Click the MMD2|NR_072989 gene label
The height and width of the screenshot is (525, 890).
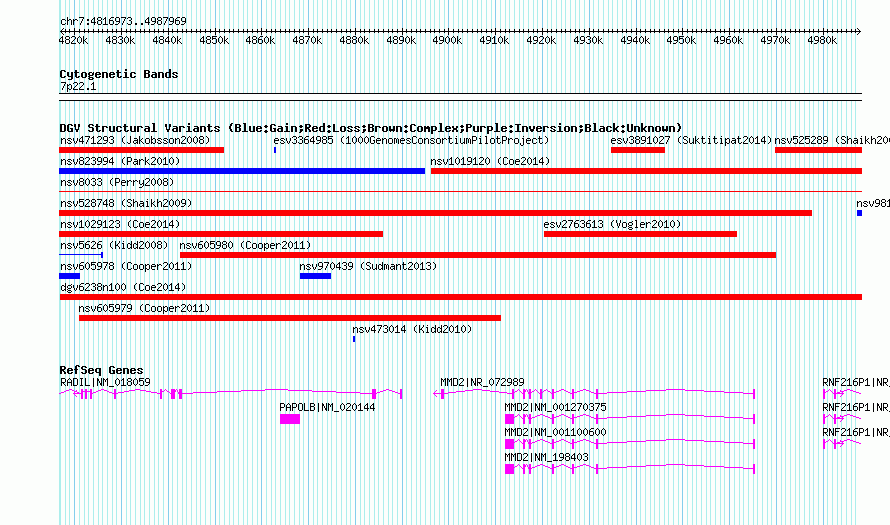(x=482, y=383)
